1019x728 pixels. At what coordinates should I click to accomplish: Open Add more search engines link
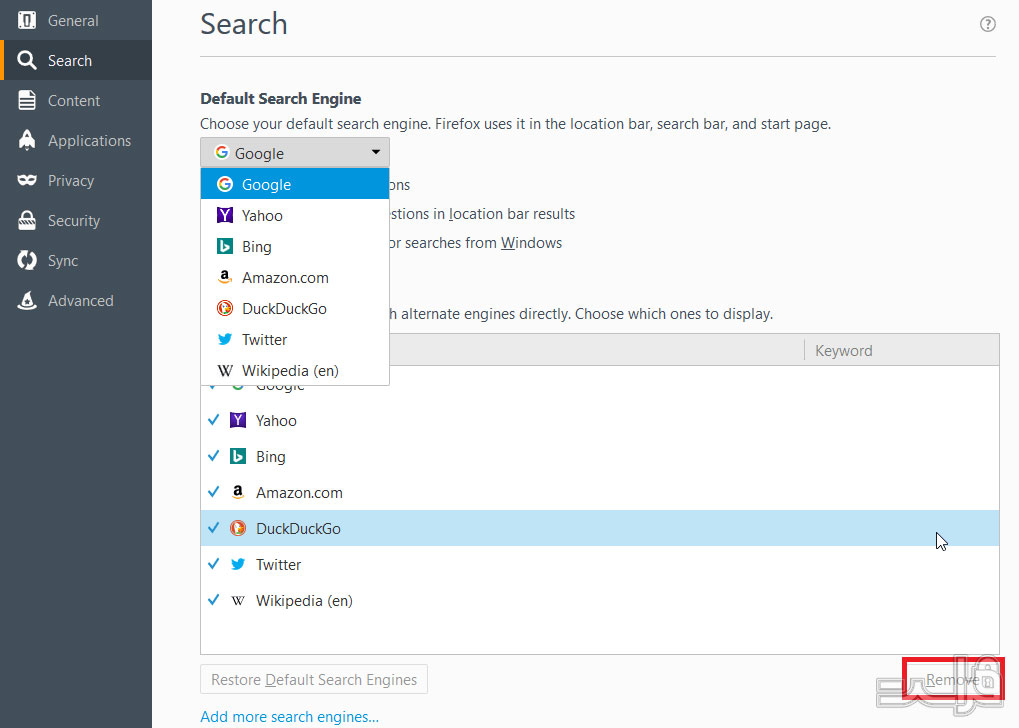click(289, 716)
